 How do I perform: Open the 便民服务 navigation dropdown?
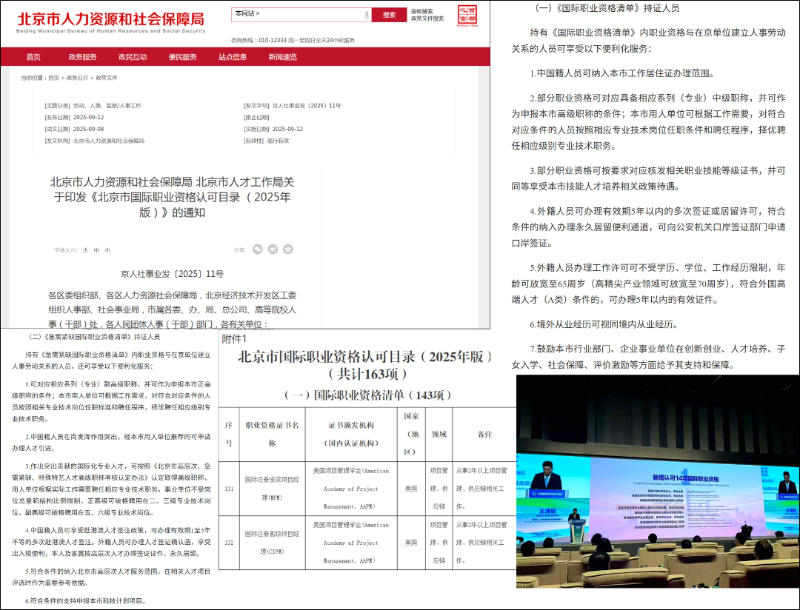pyautogui.click(x=180, y=59)
